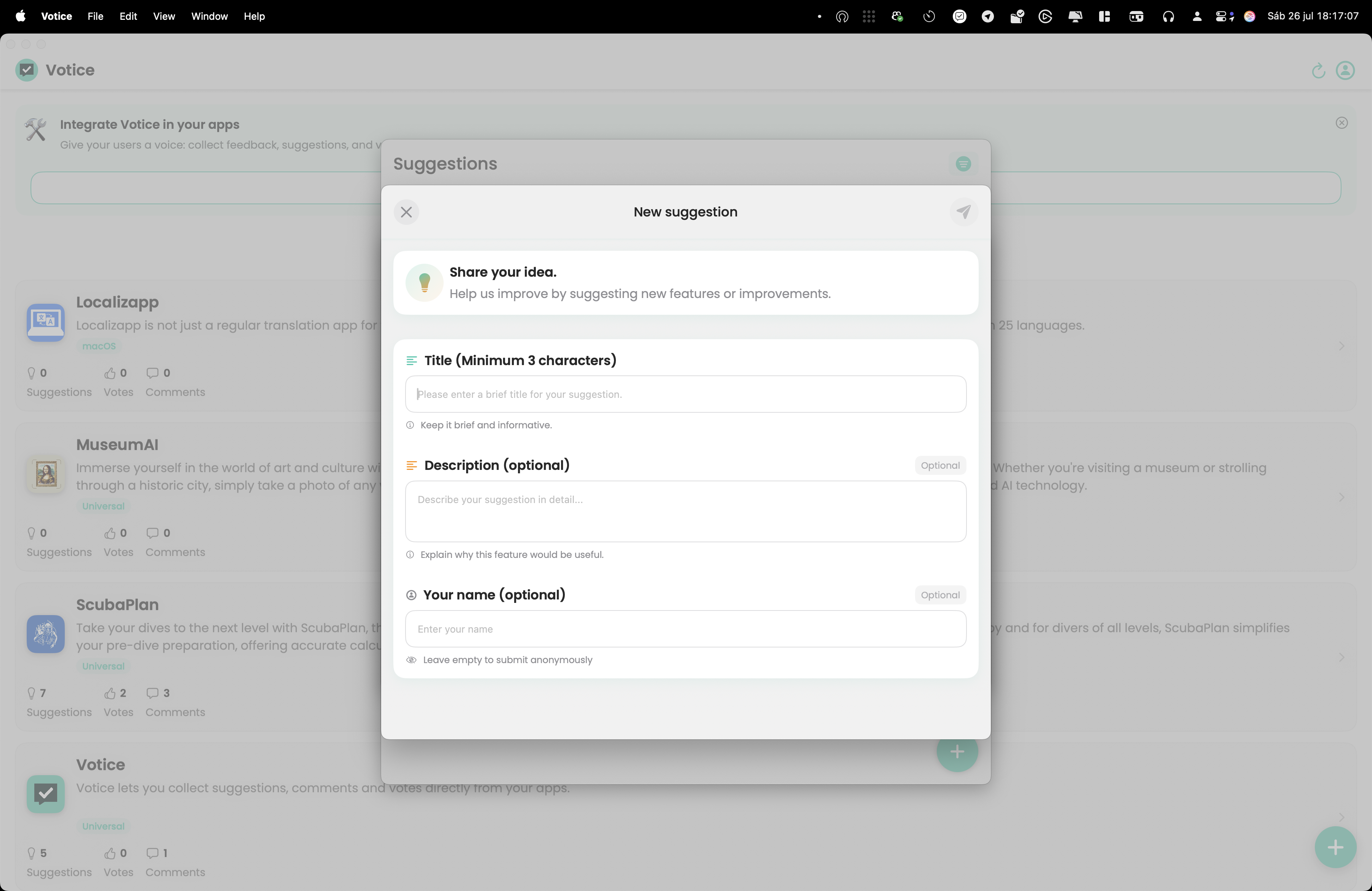Image resolution: width=1372 pixels, height=891 pixels.
Task: Open the user profile icon
Action: [x=1345, y=71]
